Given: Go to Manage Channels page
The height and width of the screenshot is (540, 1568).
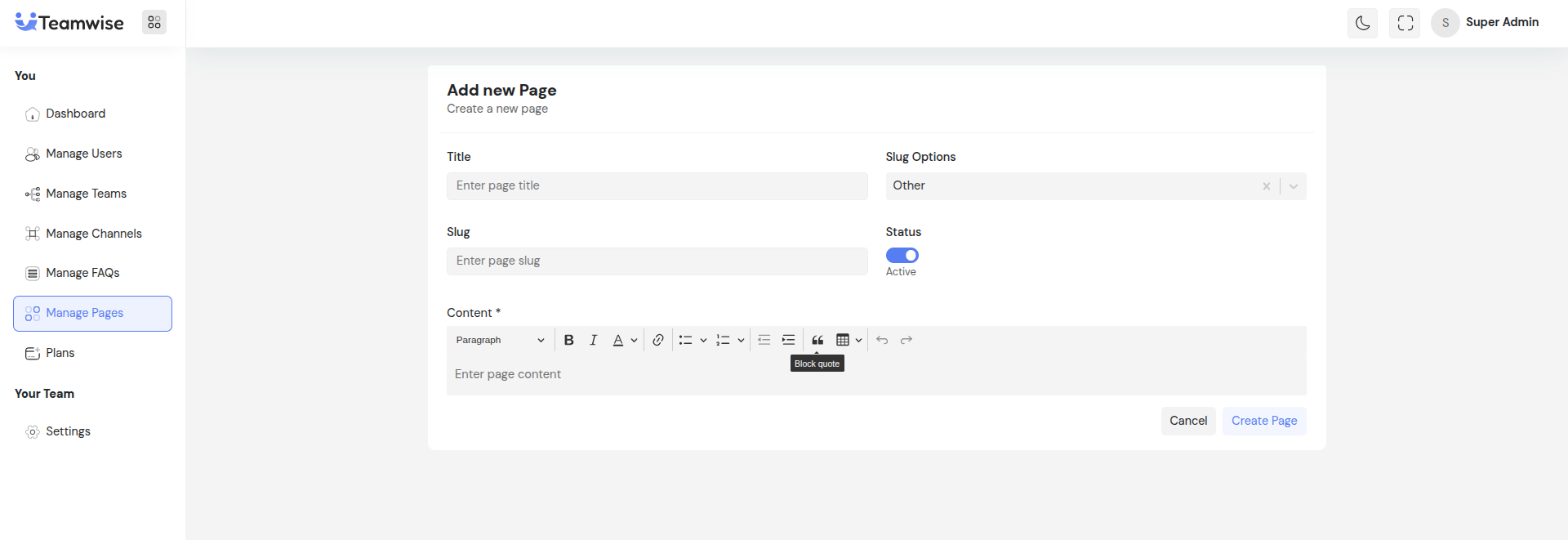Looking at the screenshot, I should click(x=94, y=234).
